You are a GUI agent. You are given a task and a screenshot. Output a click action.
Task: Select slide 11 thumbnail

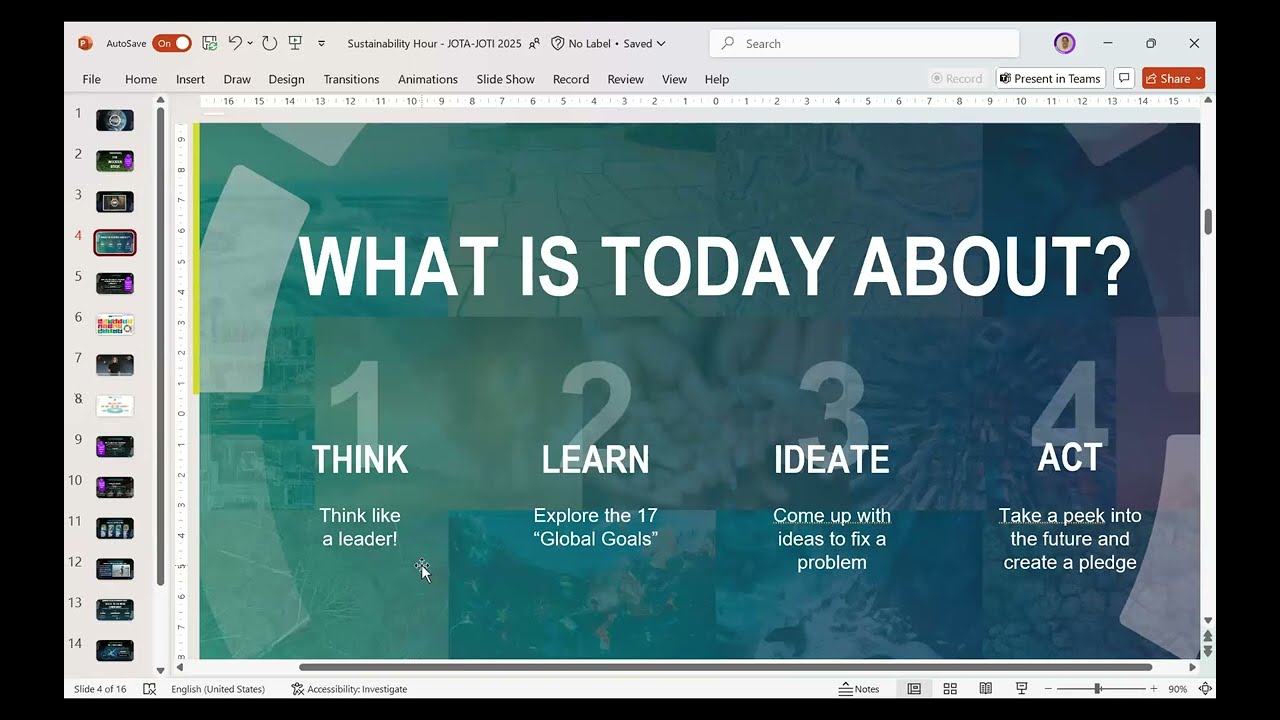[x=115, y=528]
